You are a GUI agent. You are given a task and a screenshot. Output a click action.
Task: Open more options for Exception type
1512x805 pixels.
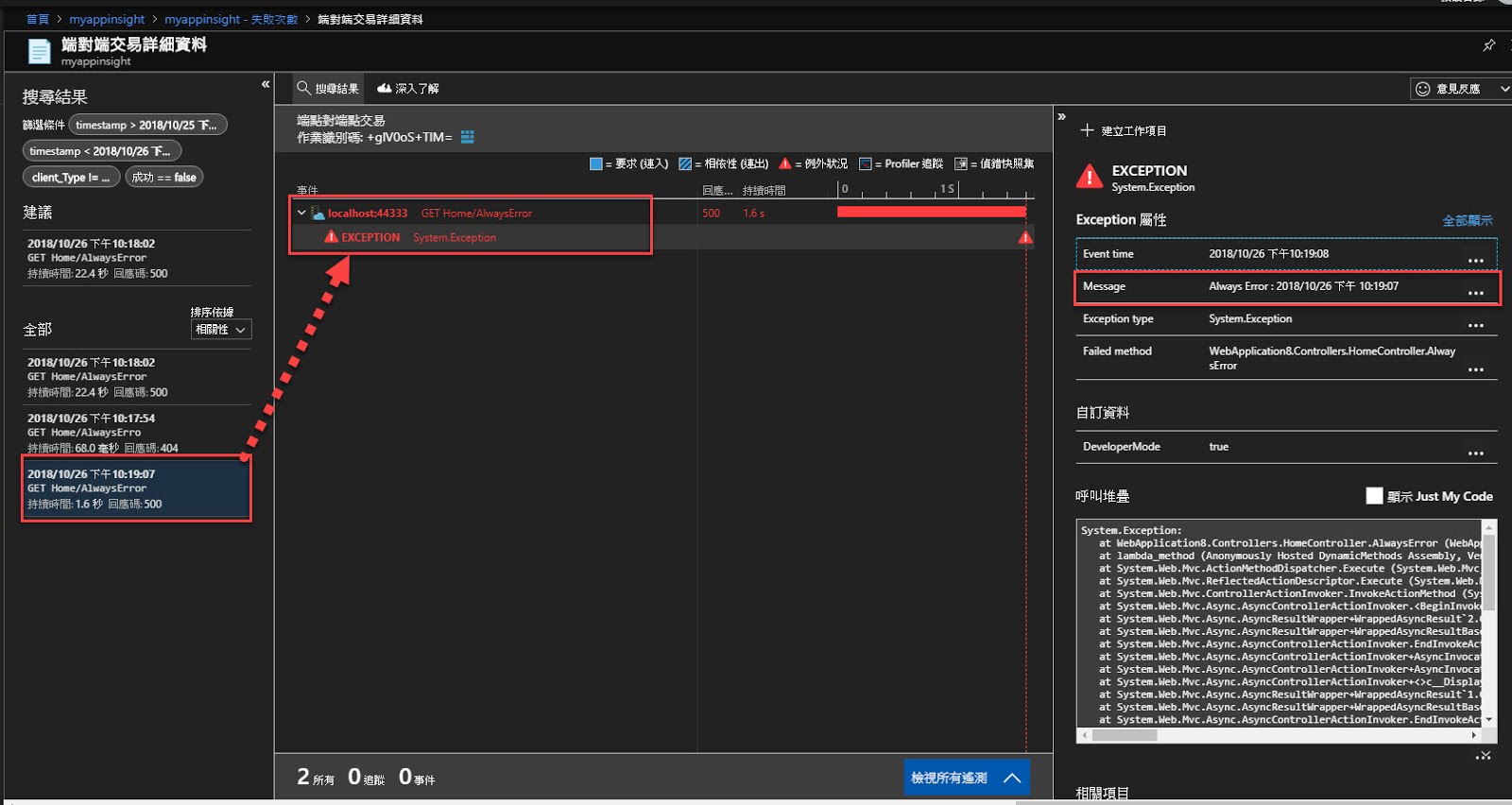1476,325
